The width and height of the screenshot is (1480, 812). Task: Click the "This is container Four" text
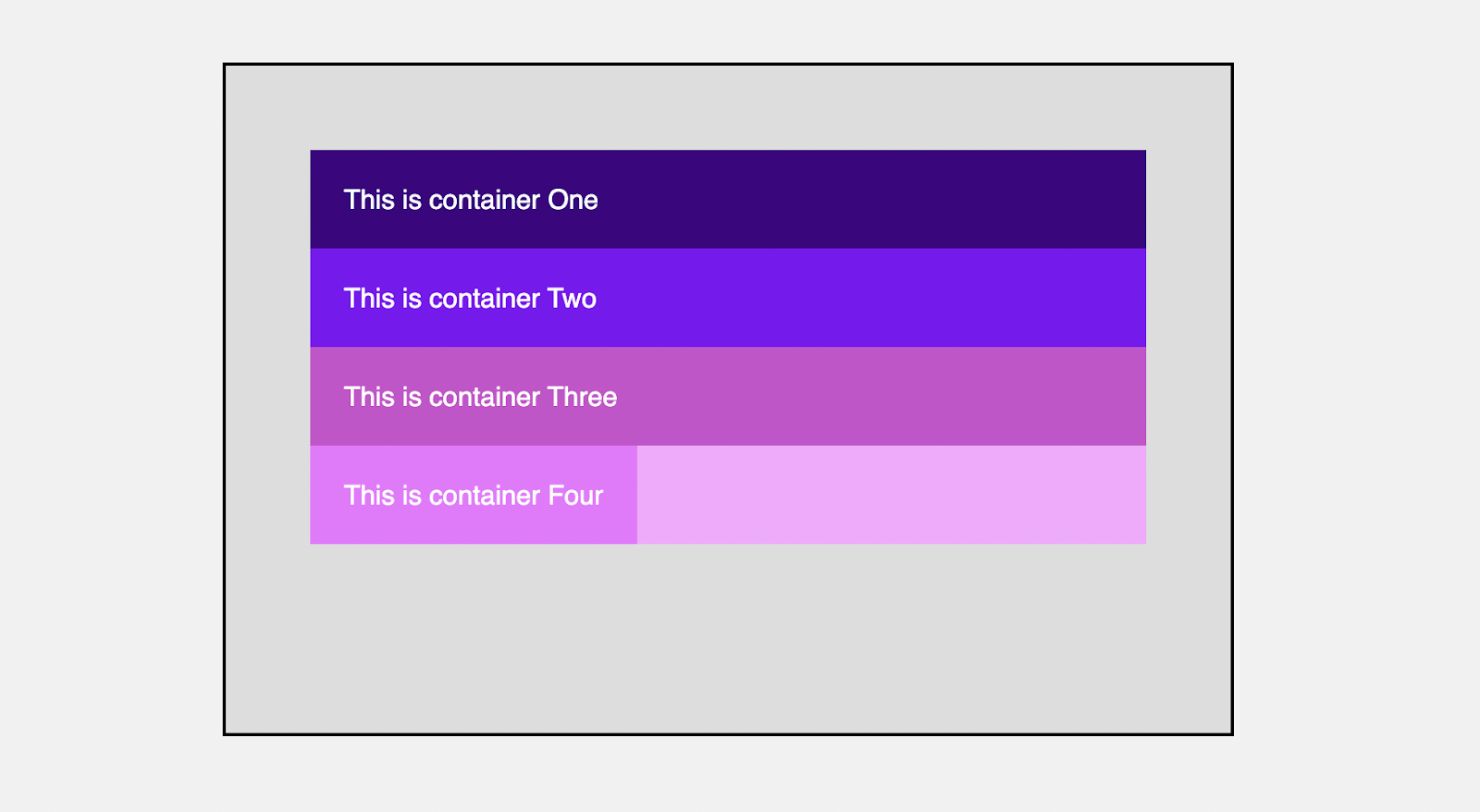tap(473, 496)
